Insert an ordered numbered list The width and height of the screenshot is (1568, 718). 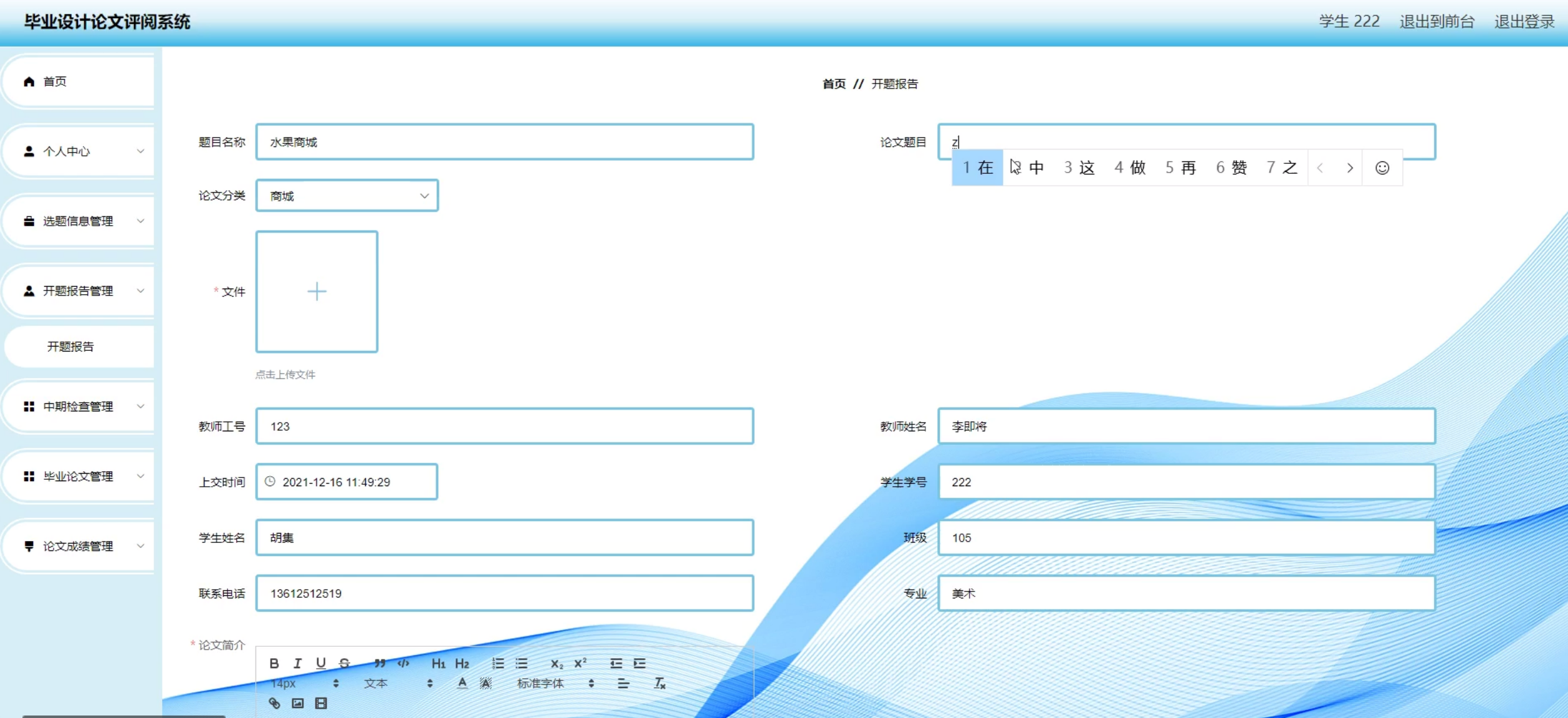(x=498, y=663)
